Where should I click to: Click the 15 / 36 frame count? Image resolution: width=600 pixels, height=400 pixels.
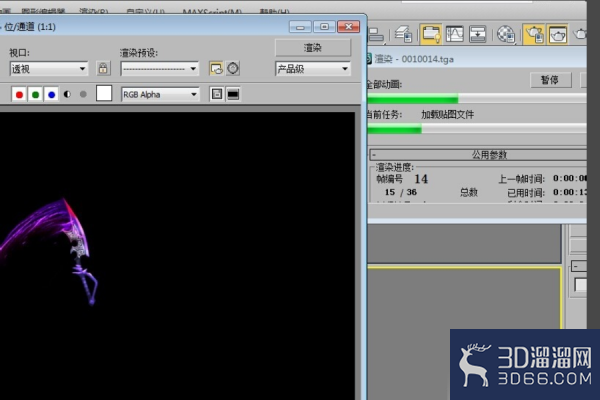(400, 192)
